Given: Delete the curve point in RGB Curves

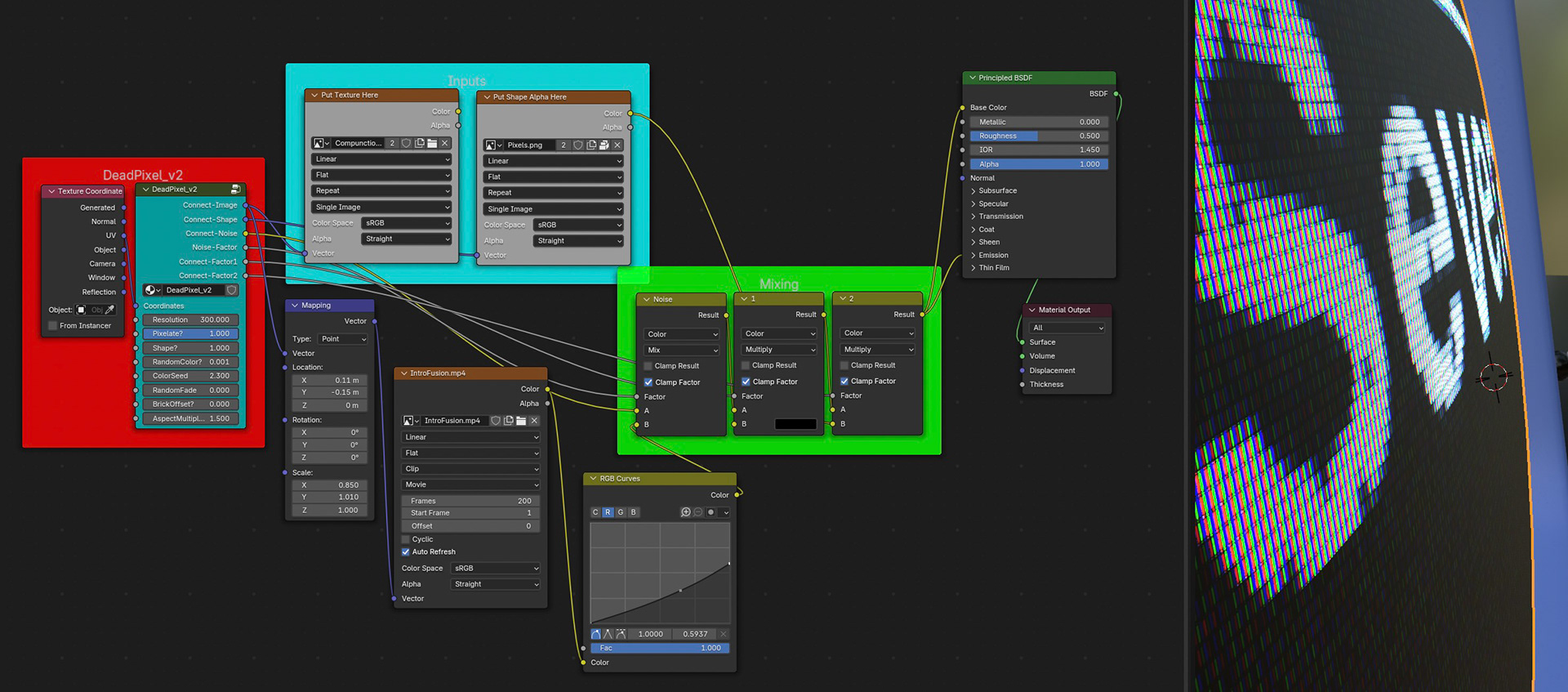Looking at the screenshot, I should point(724,634).
